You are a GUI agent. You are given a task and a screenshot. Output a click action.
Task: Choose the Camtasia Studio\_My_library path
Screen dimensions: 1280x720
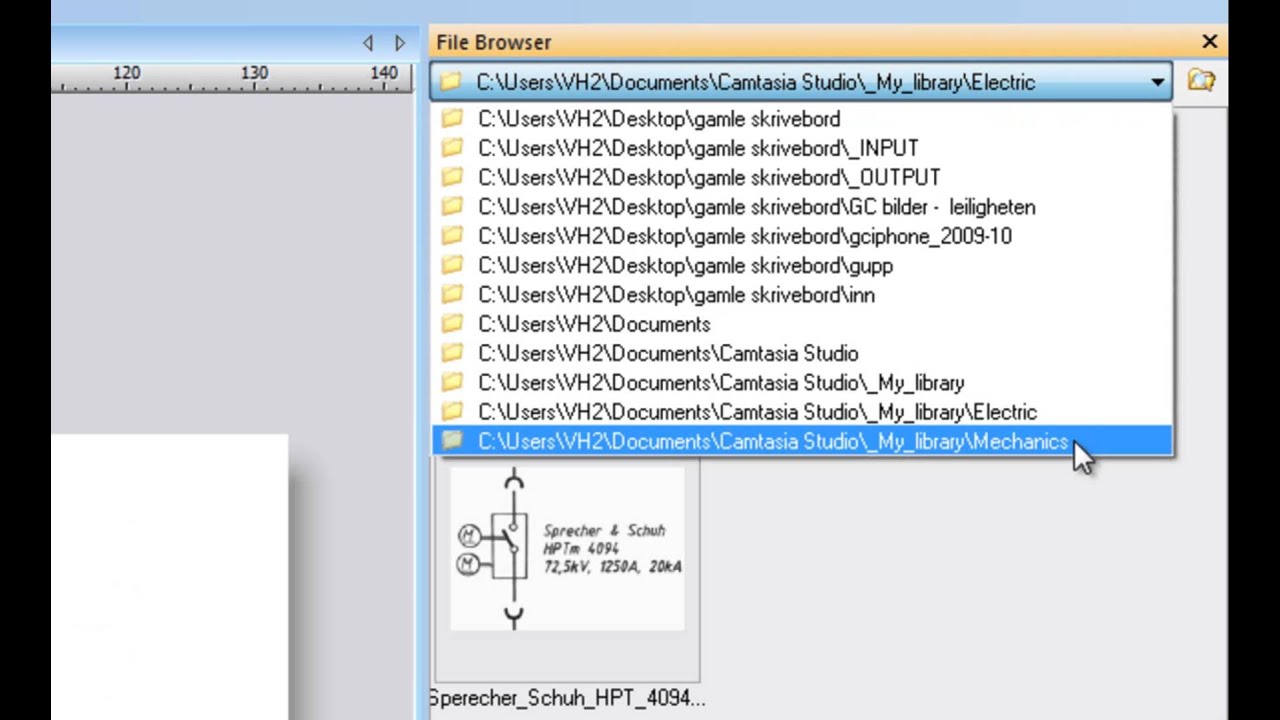click(801, 383)
